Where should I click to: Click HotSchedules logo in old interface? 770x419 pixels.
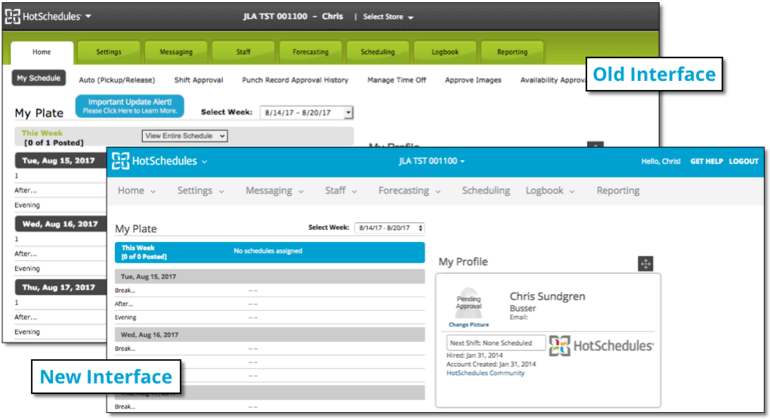pyautogui.click(x=43, y=16)
